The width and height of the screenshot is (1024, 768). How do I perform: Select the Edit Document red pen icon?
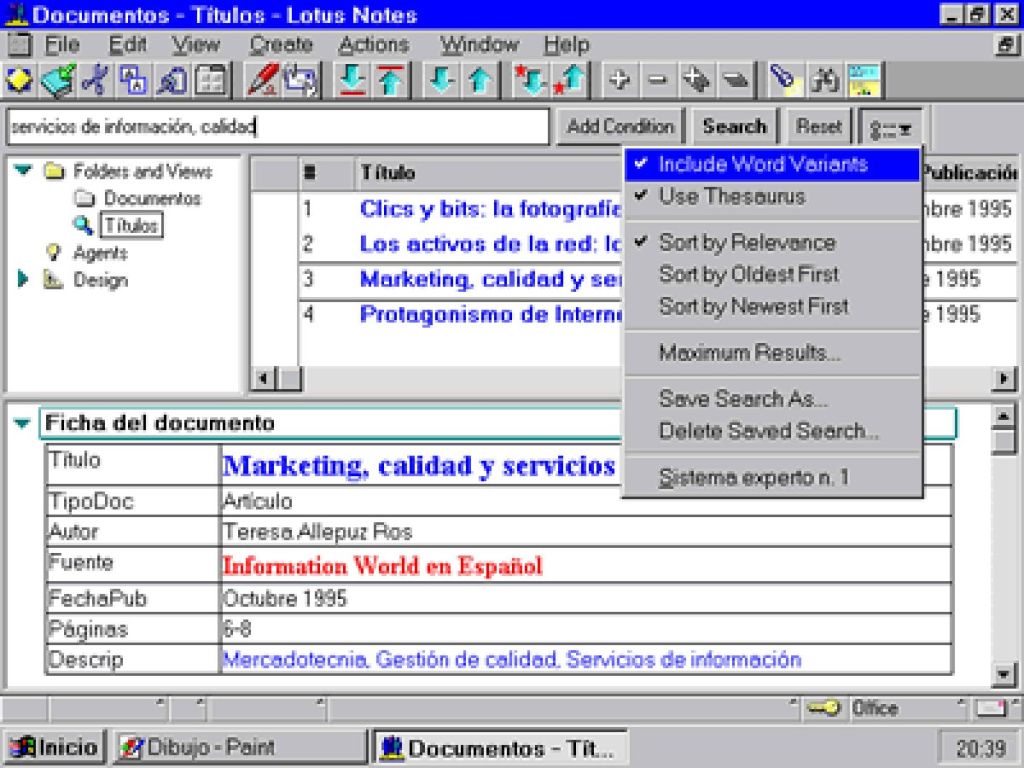(262, 79)
